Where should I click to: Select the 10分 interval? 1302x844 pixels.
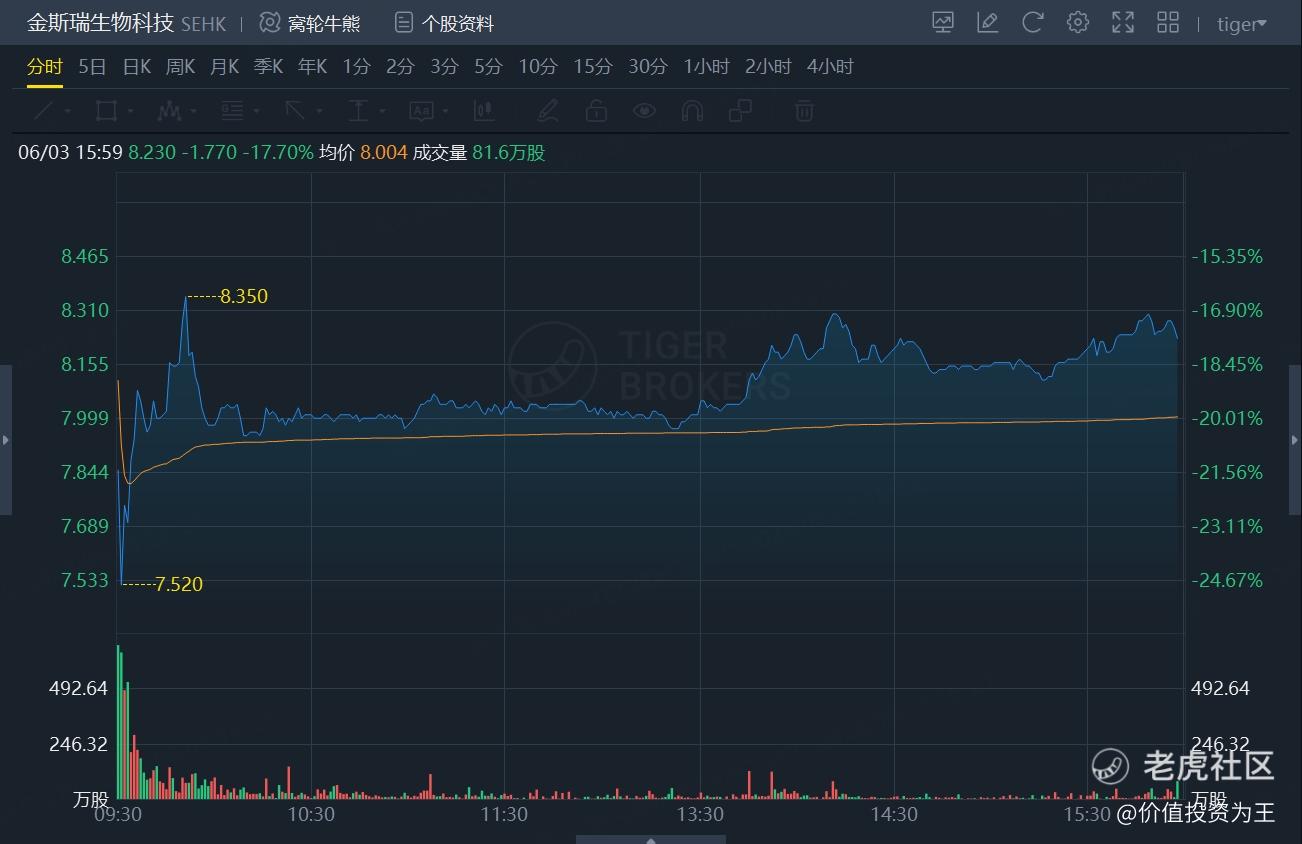(x=537, y=67)
